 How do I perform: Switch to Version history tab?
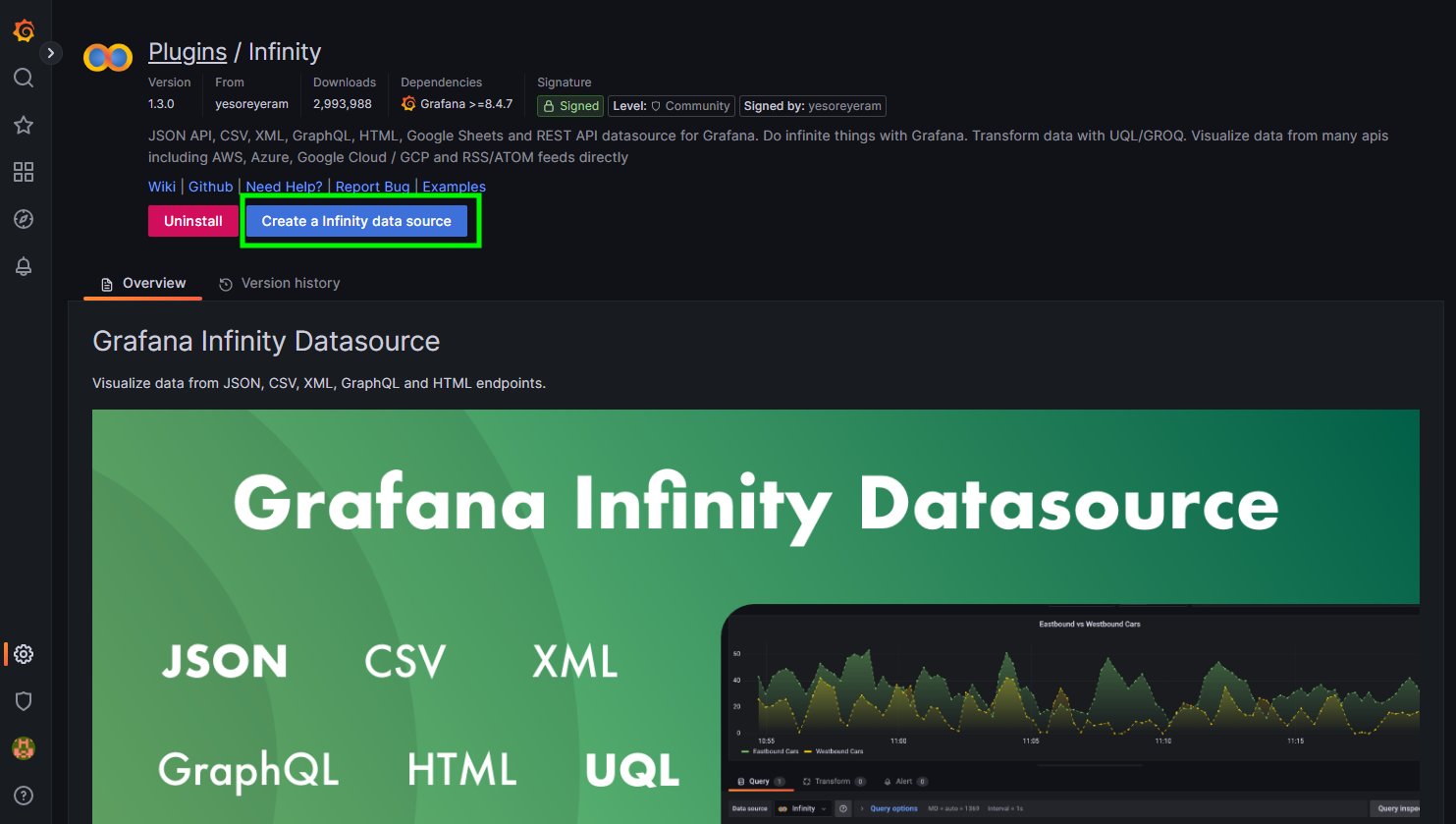click(280, 283)
